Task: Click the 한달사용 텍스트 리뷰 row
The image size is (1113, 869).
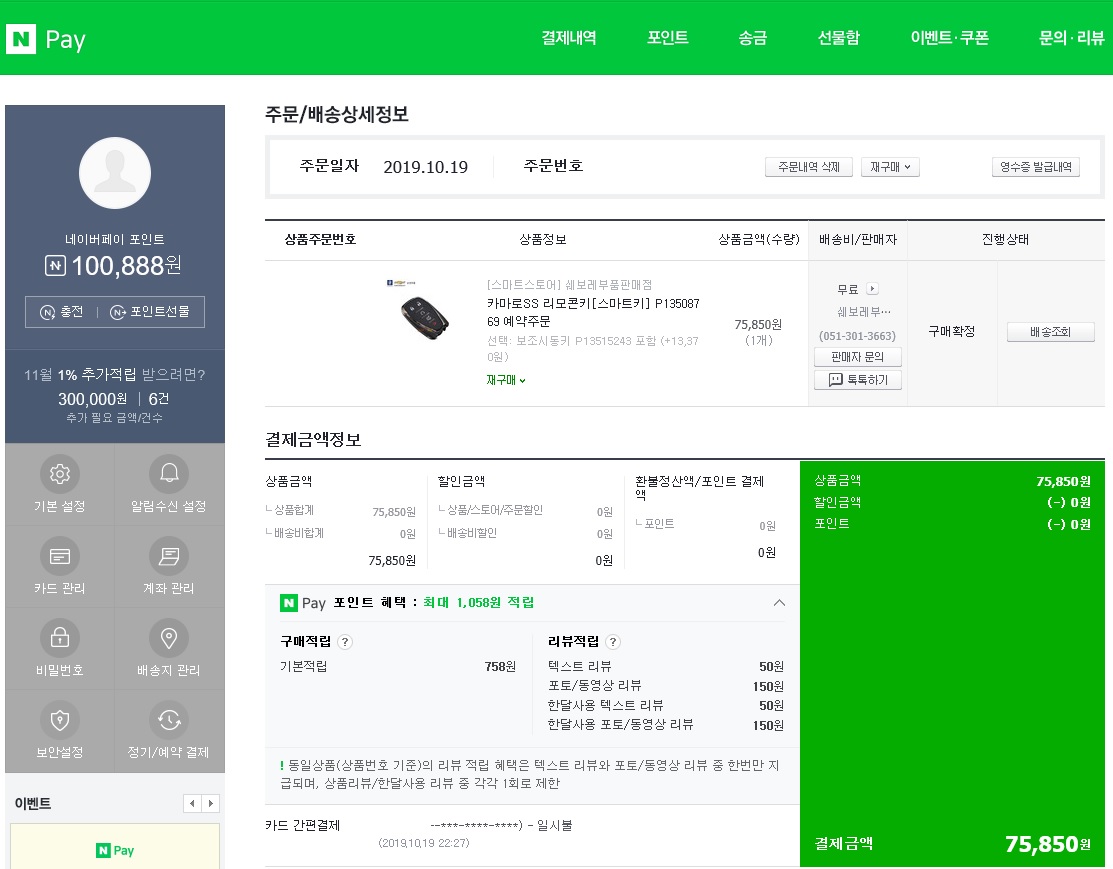Action: [x=666, y=706]
